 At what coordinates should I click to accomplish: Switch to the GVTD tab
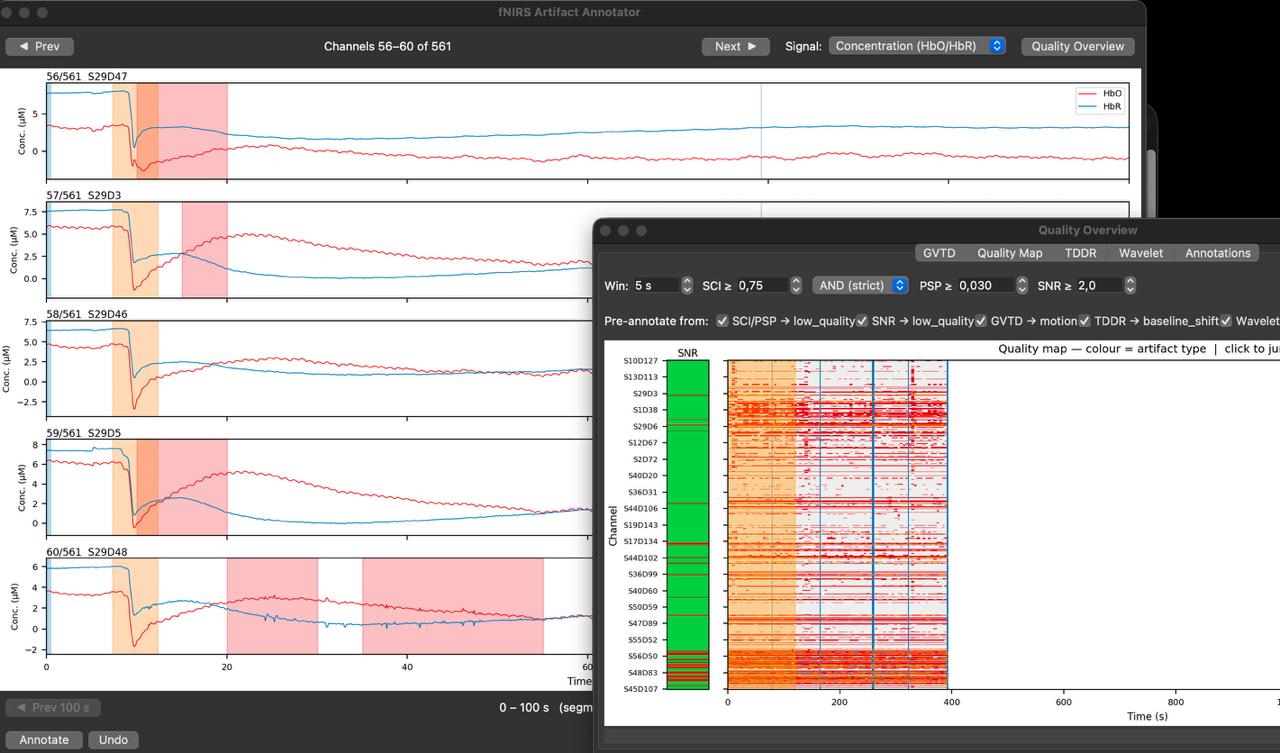click(939, 253)
